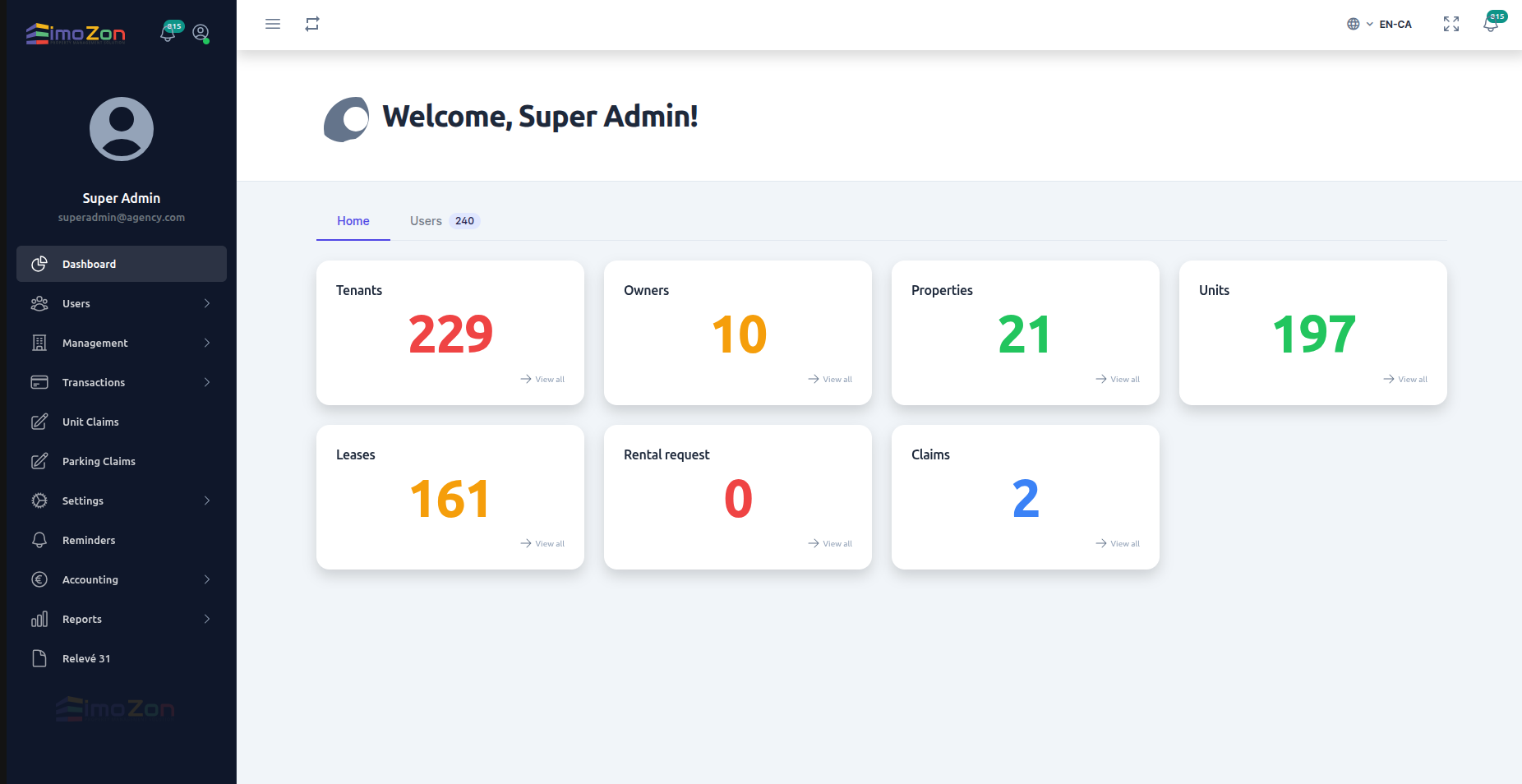Click the Owners count 10
Viewport: 1522px width, 784px height.
739,334
